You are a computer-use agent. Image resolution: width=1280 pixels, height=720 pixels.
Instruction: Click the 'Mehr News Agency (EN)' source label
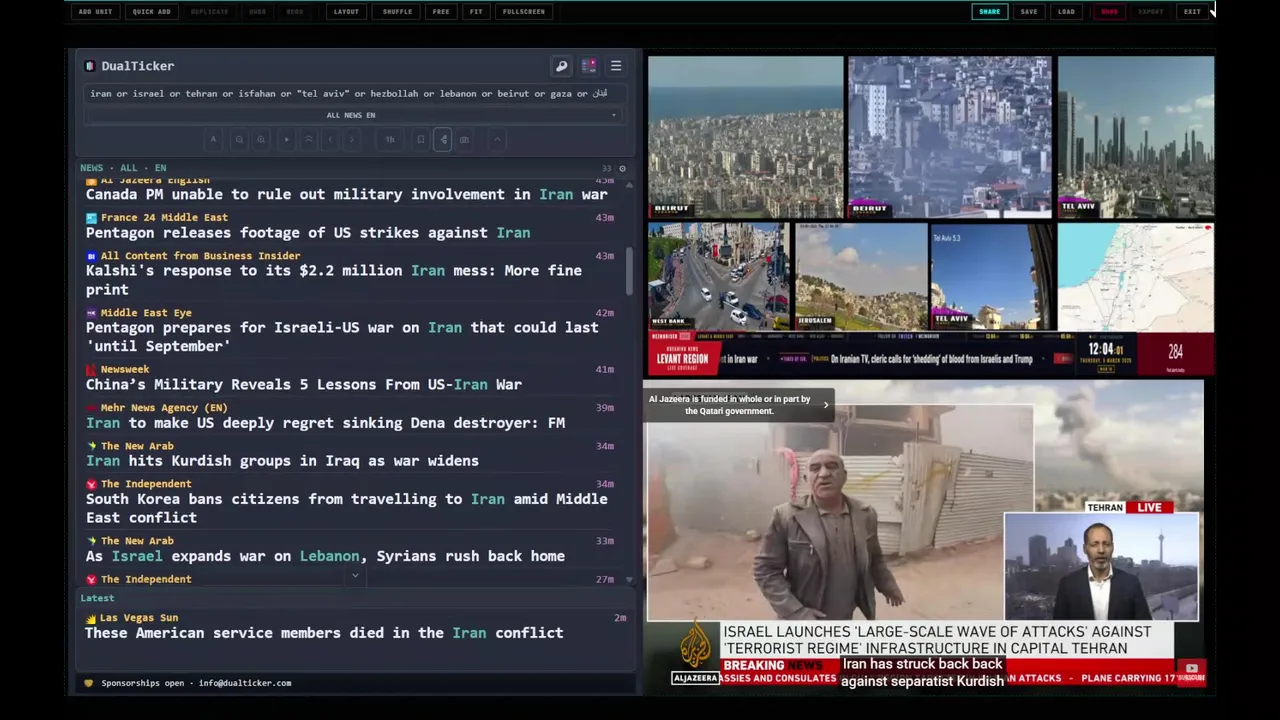(x=164, y=408)
